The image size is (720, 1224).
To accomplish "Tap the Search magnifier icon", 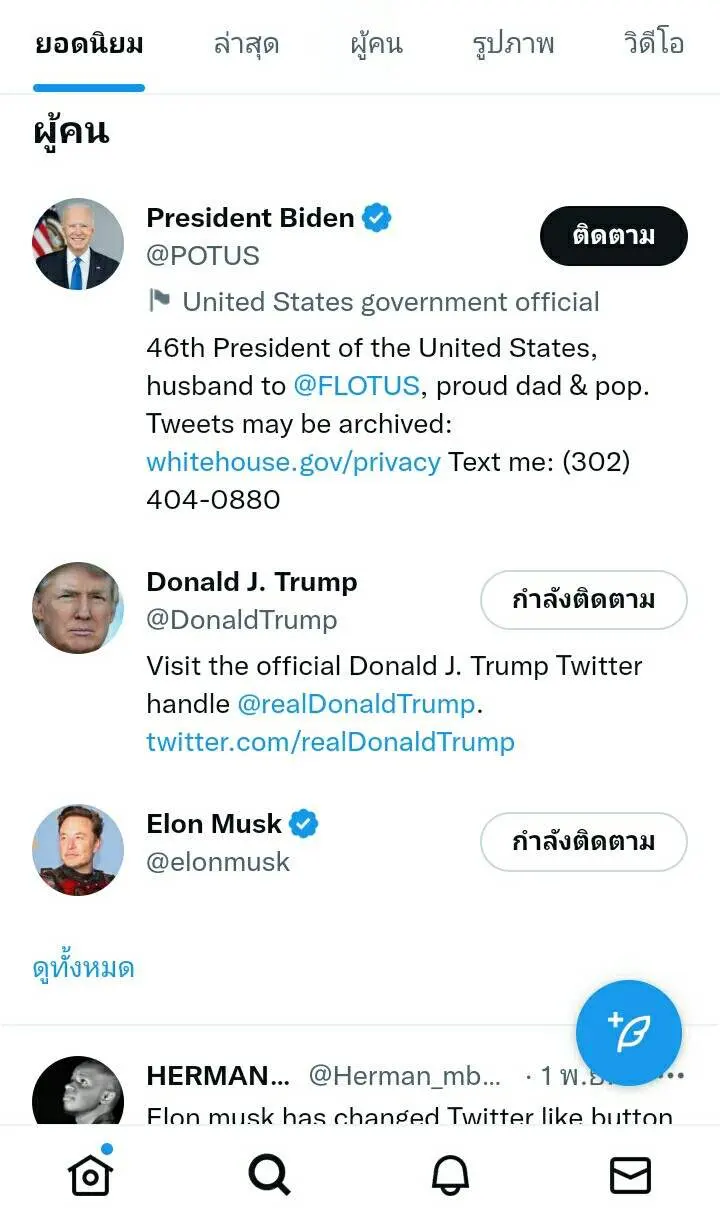I will pos(269,1174).
